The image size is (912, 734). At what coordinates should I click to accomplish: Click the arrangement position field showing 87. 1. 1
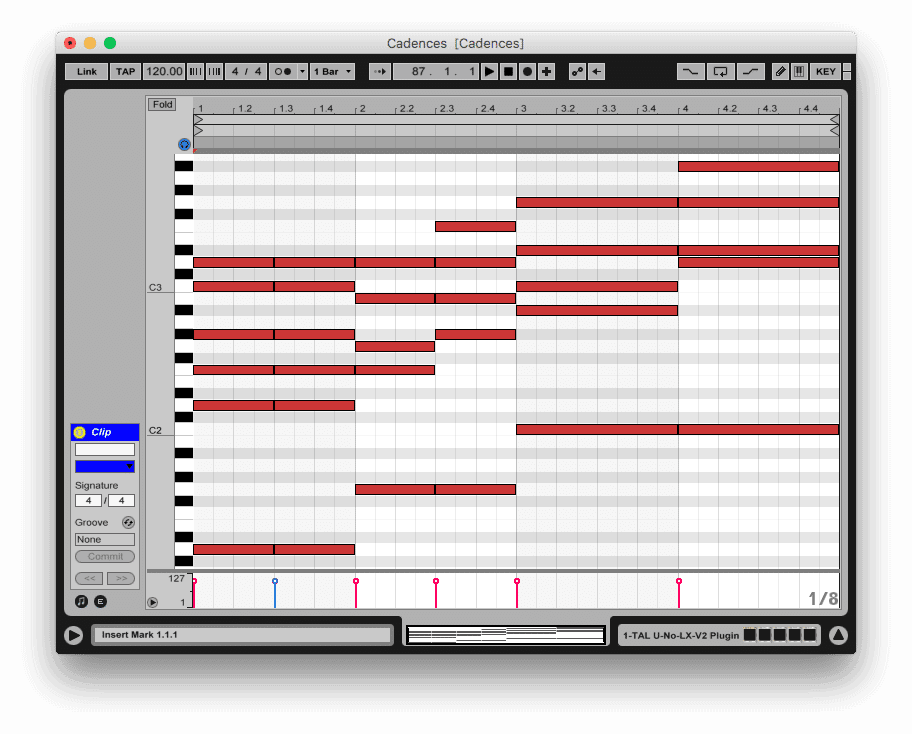click(x=436, y=72)
